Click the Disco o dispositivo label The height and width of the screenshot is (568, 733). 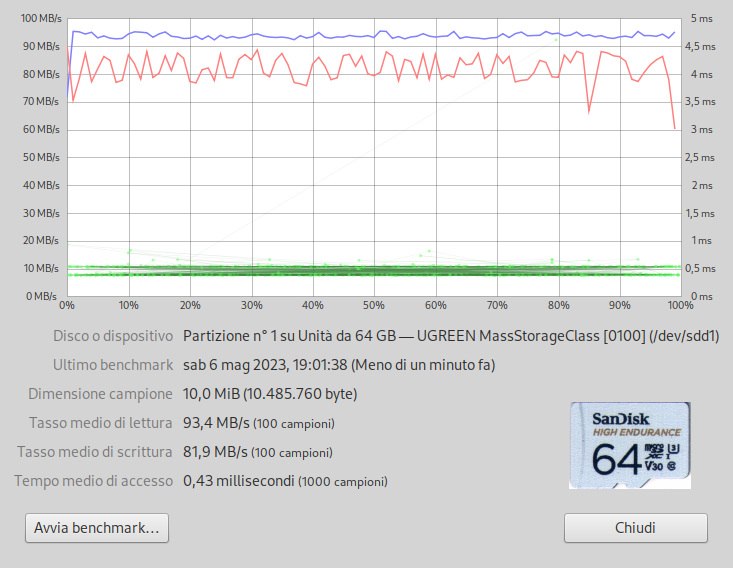pos(113,336)
